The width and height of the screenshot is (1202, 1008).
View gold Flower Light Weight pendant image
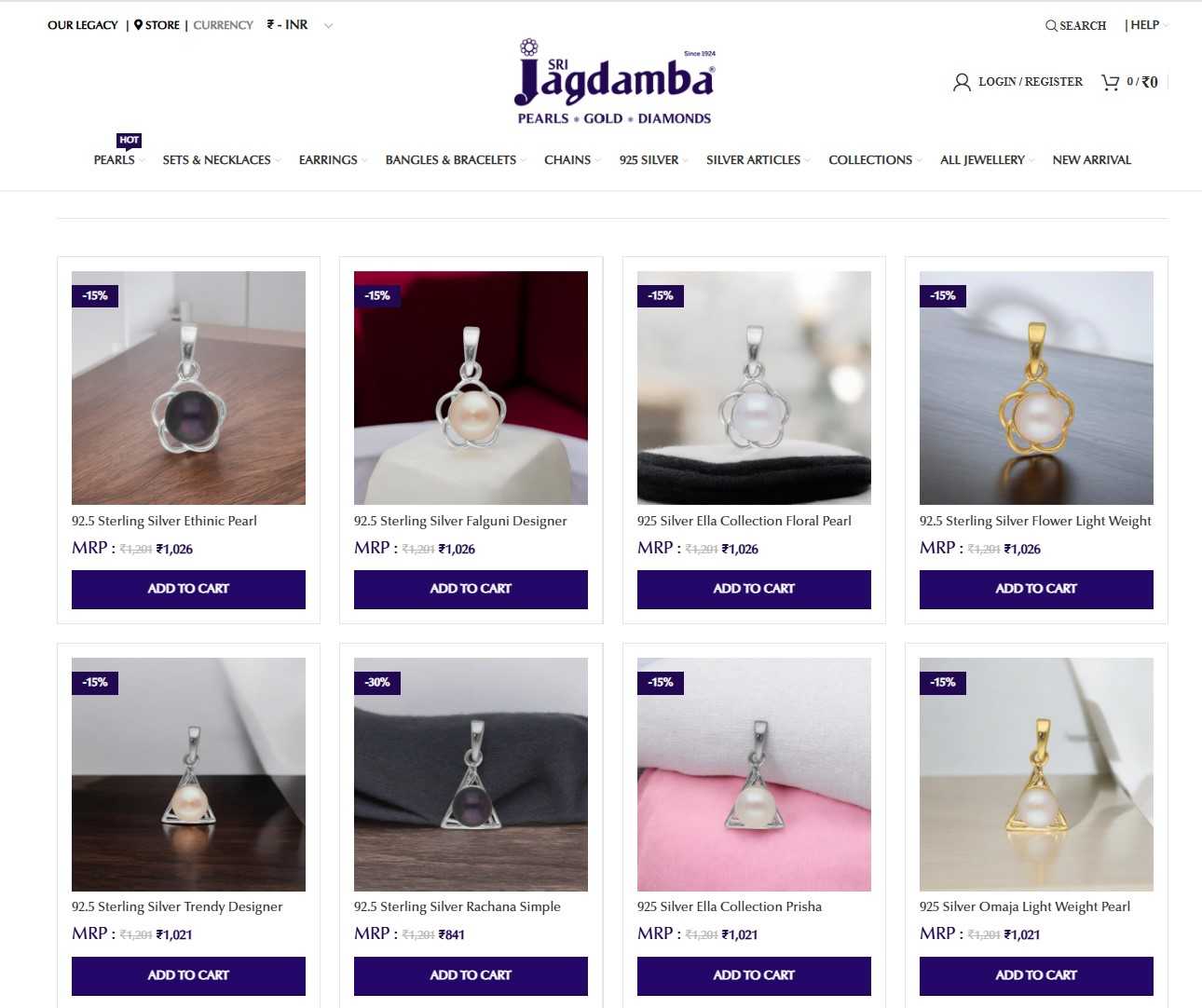1036,388
